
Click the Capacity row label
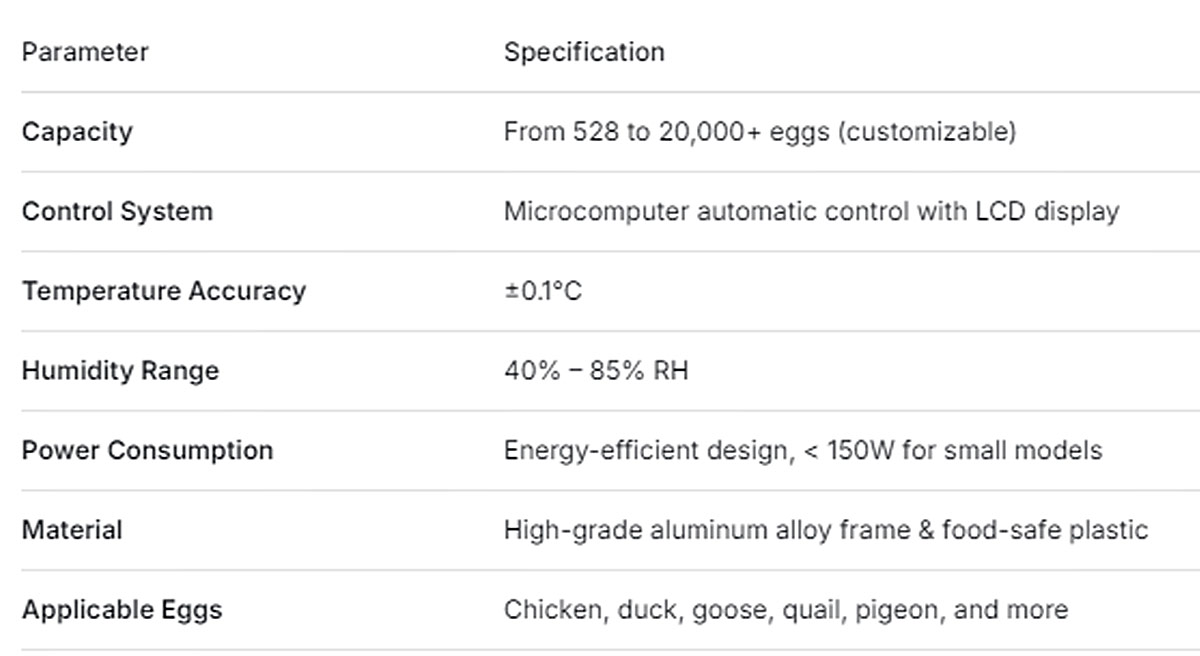click(77, 132)
